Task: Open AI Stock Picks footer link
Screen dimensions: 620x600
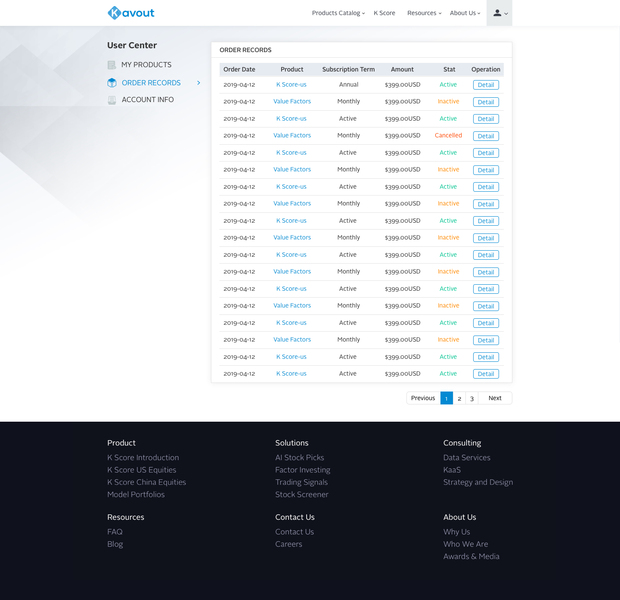Action: coord(300,458)
